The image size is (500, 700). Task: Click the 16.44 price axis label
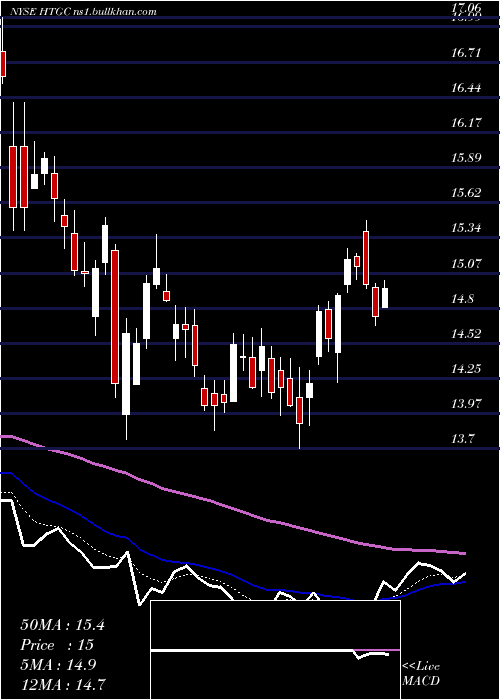point(466,88)
